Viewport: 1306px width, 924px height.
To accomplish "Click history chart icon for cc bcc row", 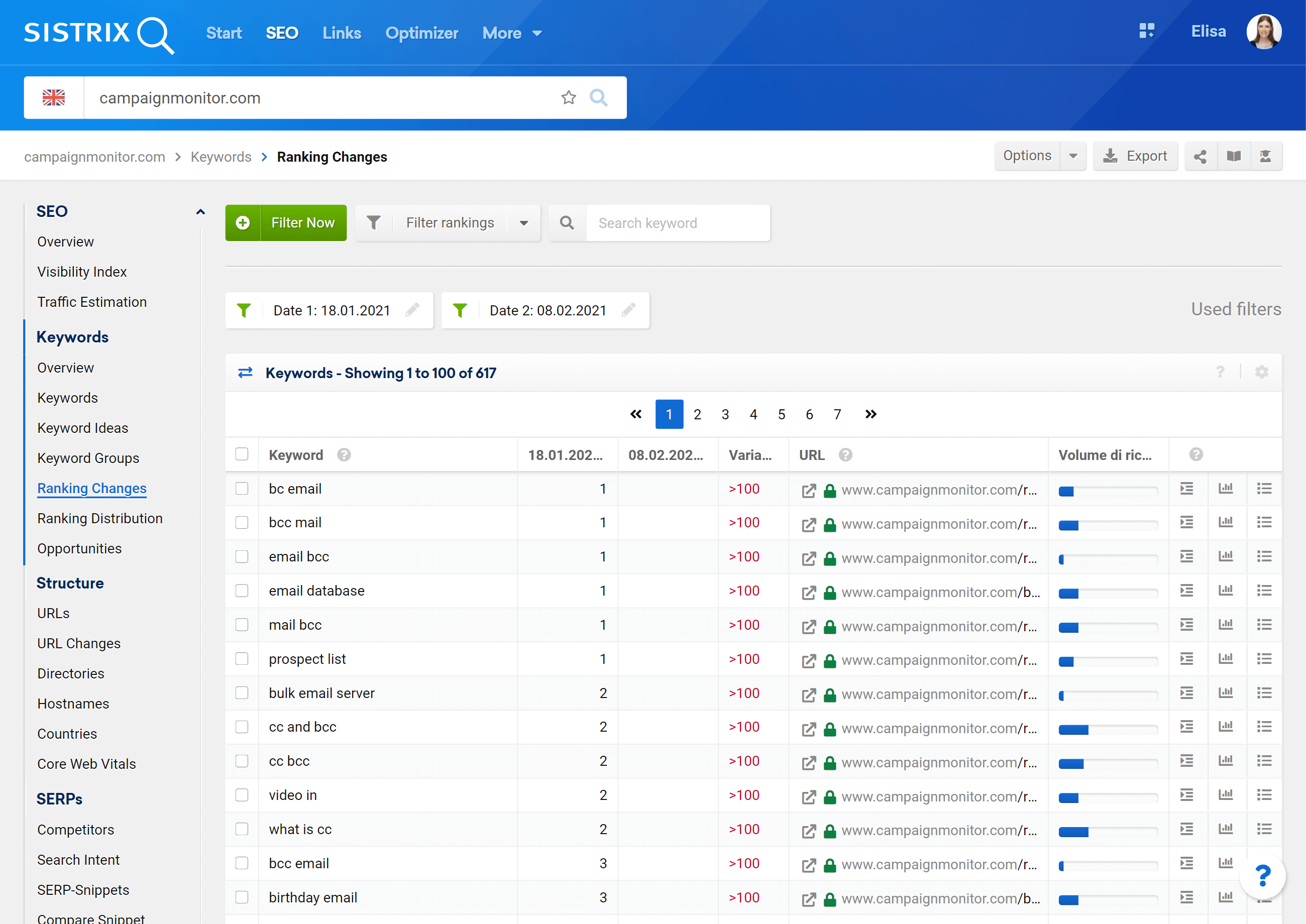I will [1226, 761].
